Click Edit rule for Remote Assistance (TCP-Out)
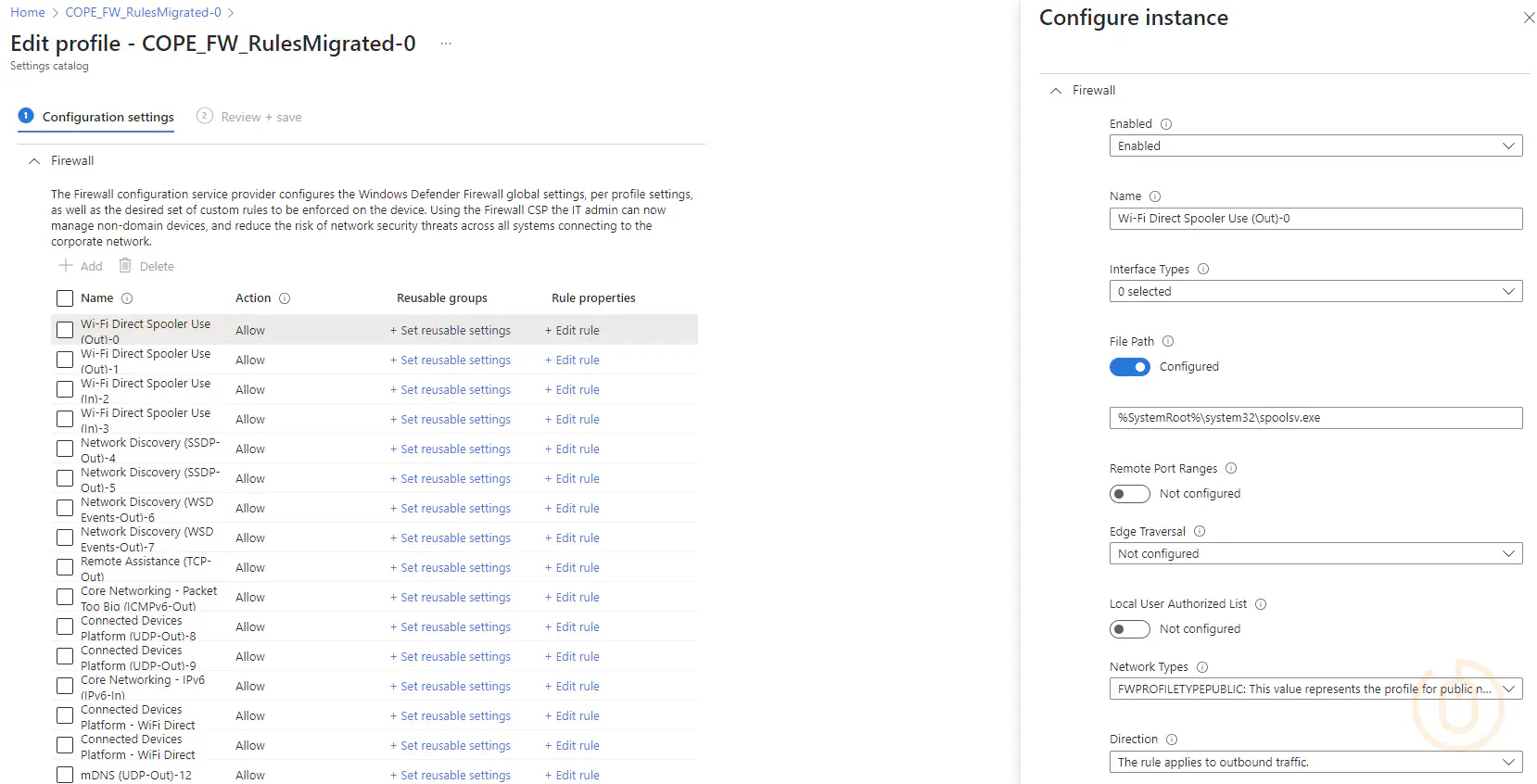Screen dimensions: 1537x784 tap(572, 568)
